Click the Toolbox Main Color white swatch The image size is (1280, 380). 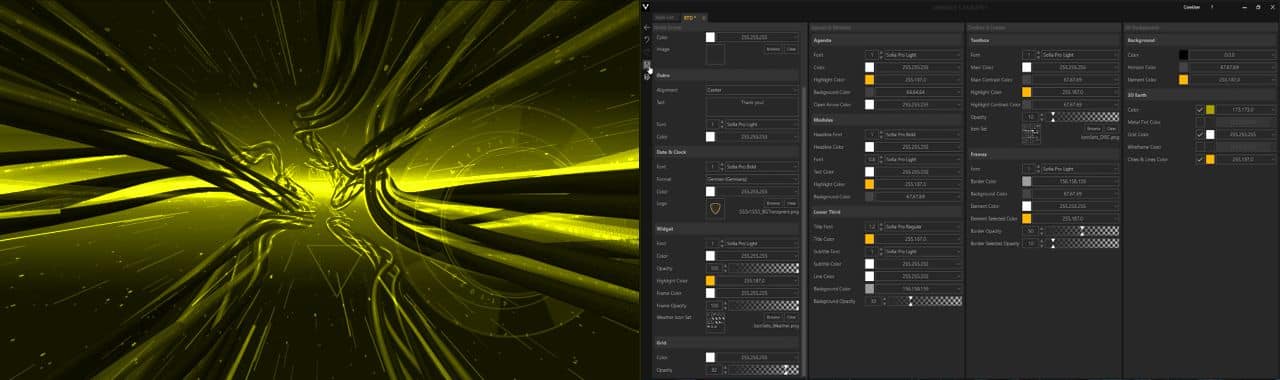[1027, 67]
